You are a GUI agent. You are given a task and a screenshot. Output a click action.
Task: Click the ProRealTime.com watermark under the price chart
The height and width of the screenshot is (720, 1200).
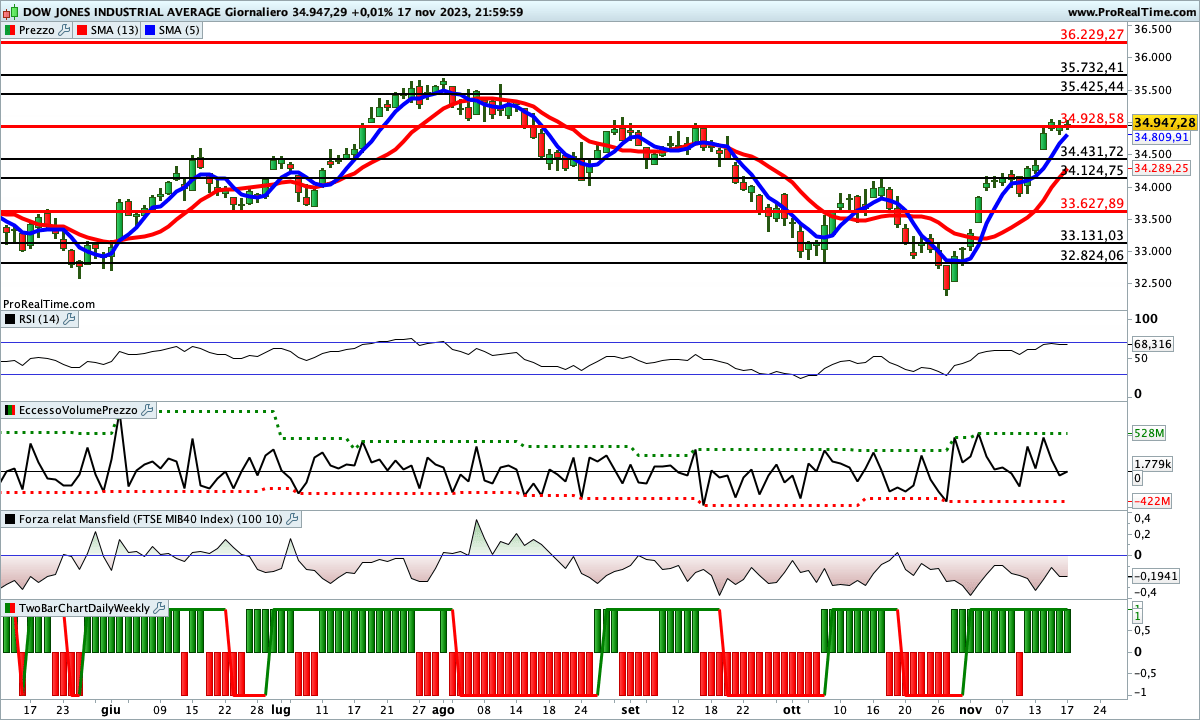pyautogui.click(x=49, y=303)
